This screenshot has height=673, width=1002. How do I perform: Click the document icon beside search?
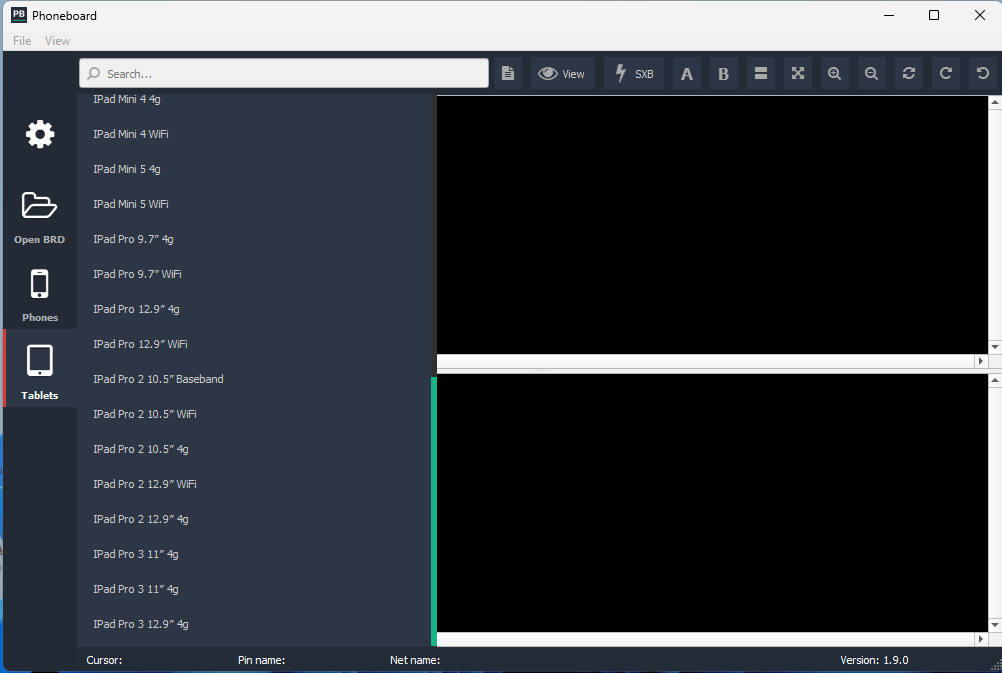(x=508, y=73)
